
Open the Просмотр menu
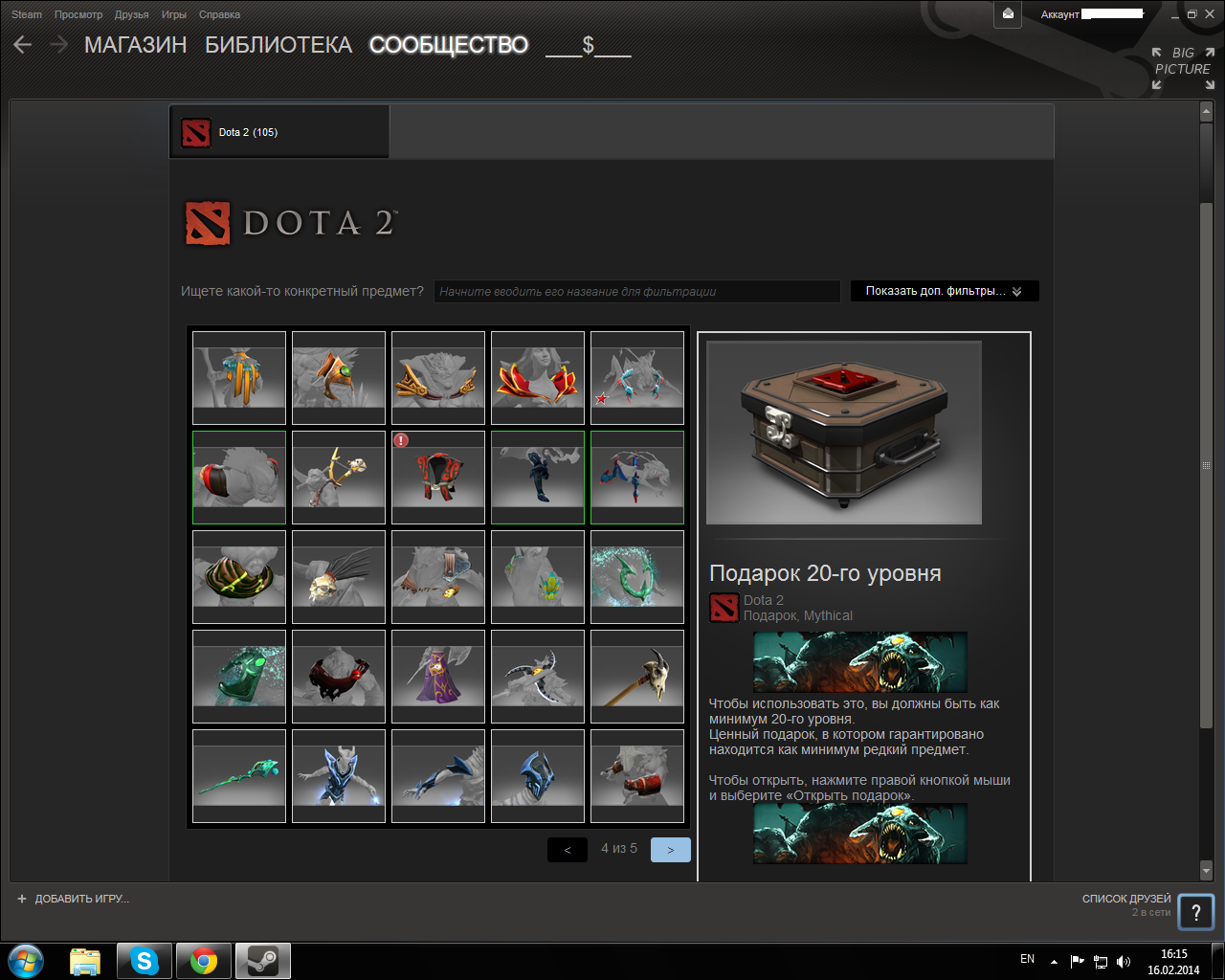point(78,14)
